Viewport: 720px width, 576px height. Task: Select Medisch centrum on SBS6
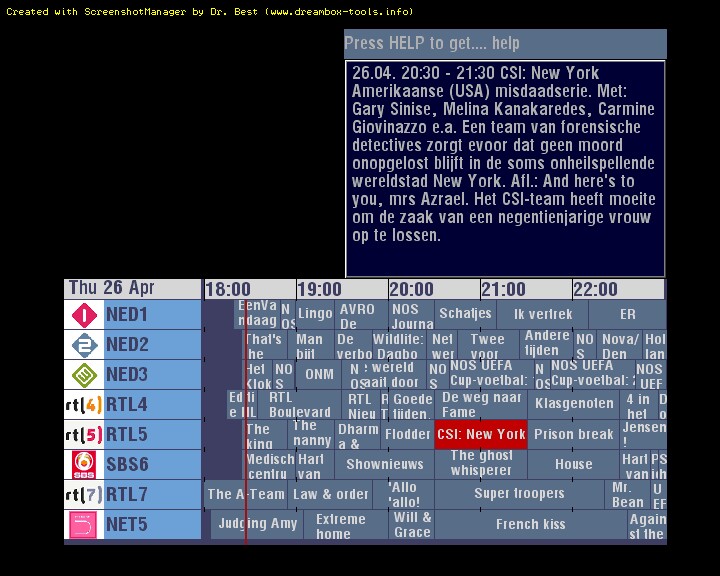[269, 464]
